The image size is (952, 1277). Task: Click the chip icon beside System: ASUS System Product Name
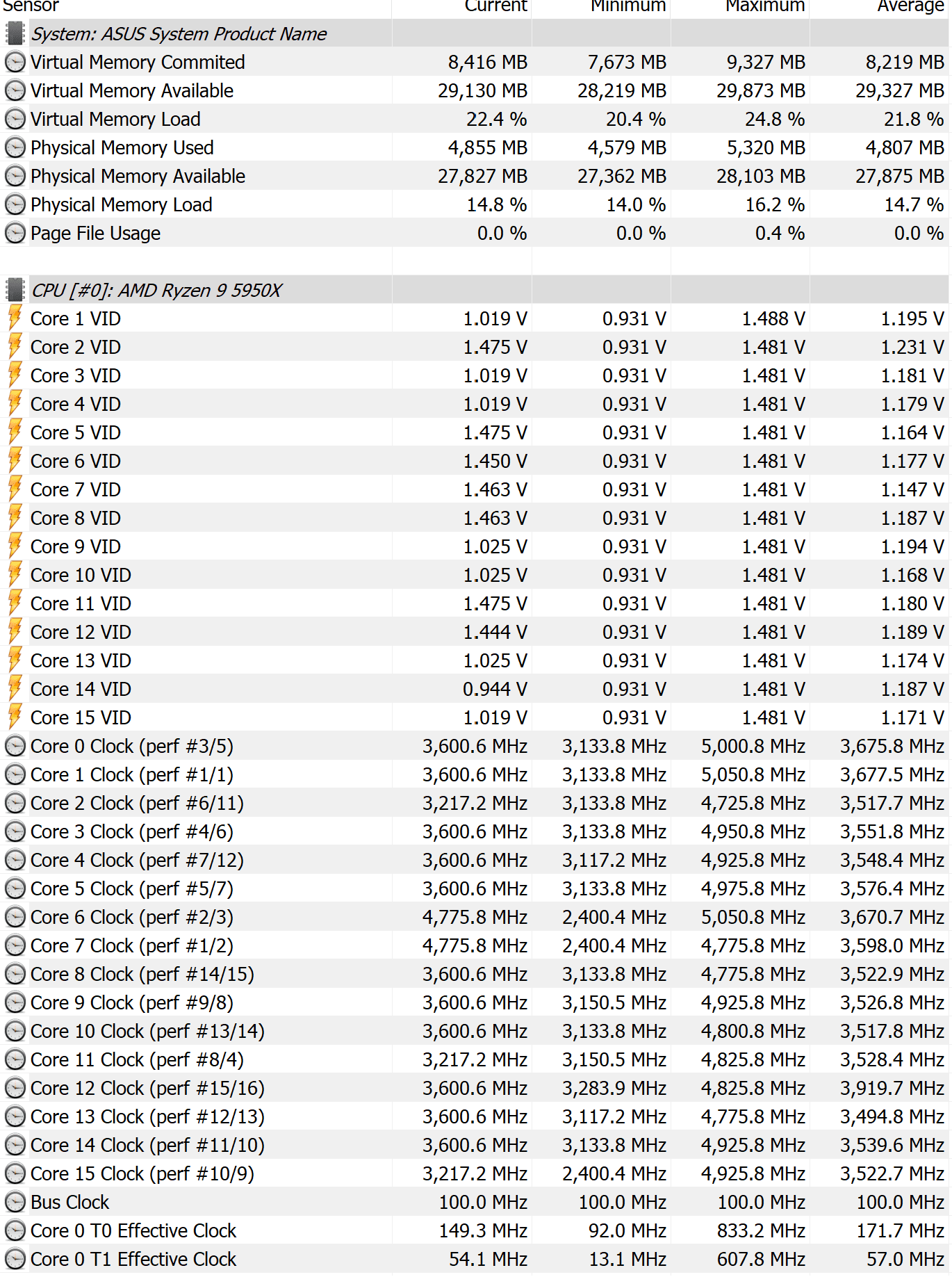tap(15, 33)
